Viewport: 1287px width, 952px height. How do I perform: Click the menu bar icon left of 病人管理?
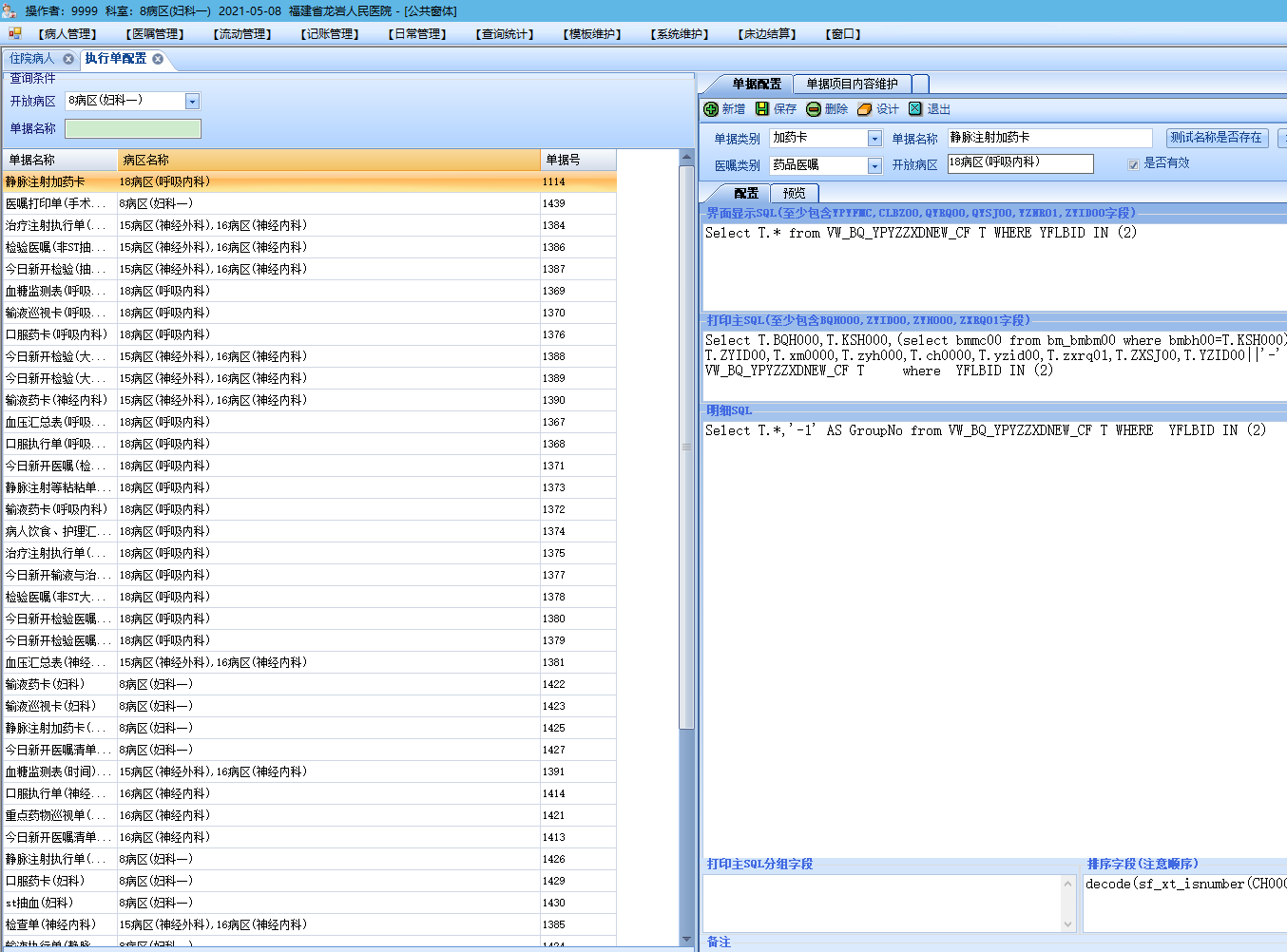point(15,33)
